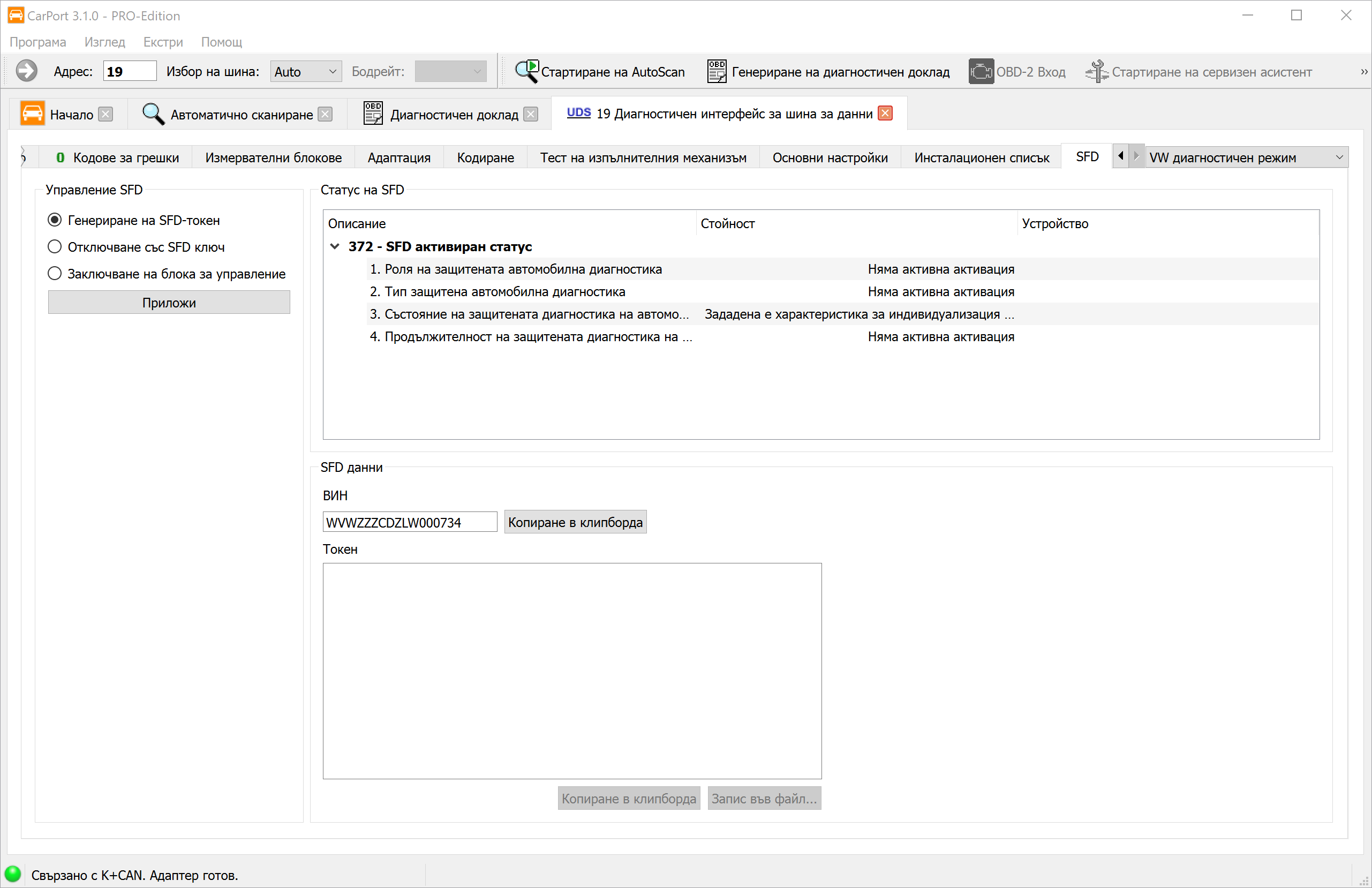Click into the Адрес input field

pyautogui.click(x=130, y=72)
